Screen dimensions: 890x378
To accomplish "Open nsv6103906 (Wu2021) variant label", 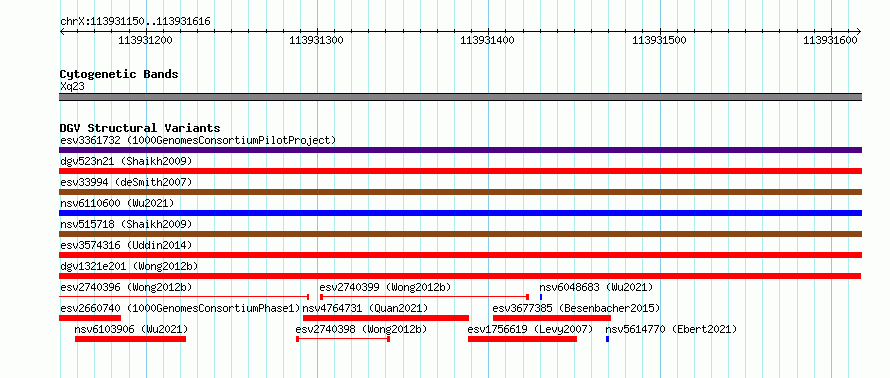I will click(x=131, y=329).
